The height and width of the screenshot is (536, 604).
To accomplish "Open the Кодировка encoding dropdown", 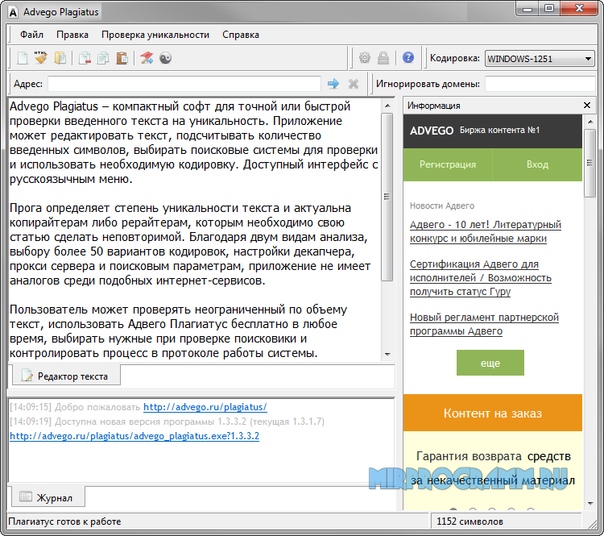I will (x=539, y=59).
